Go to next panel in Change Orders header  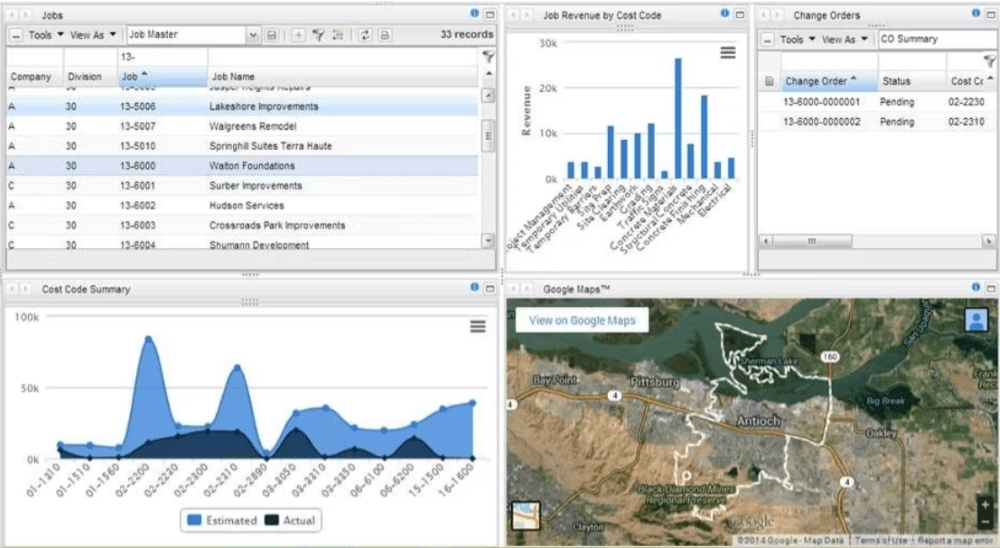(777, 14)
